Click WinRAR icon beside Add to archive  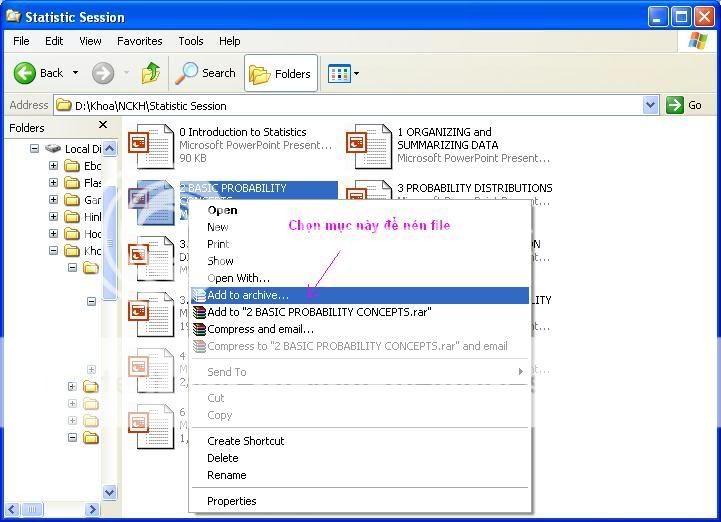(199, 295)
